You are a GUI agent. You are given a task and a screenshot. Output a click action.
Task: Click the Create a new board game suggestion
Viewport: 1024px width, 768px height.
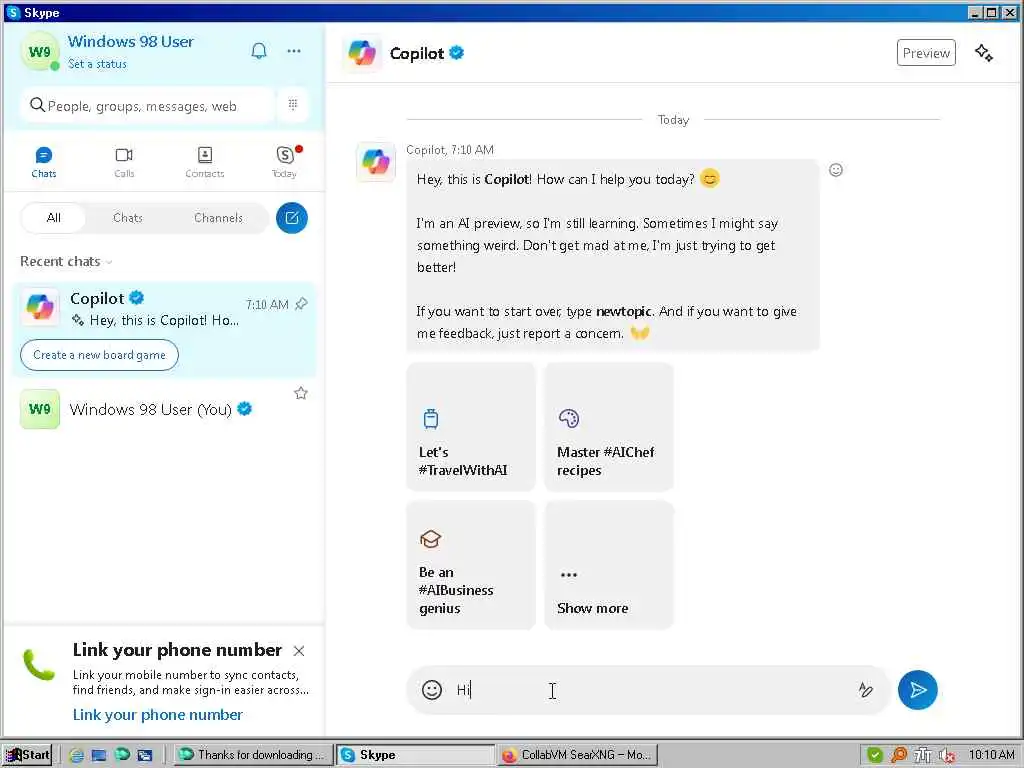tap(99, 355)
